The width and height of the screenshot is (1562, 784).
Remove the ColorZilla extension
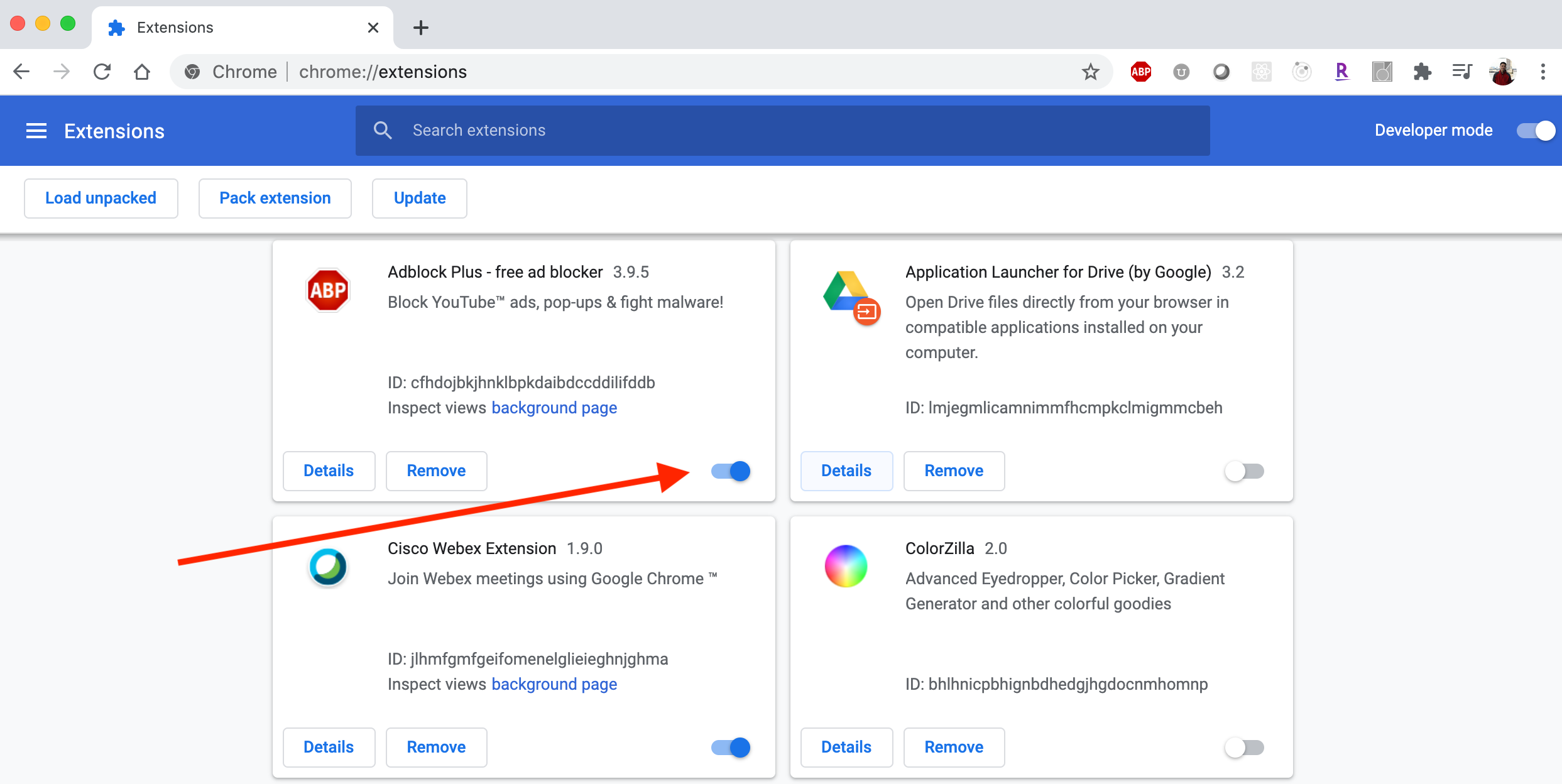coord(954,747)
